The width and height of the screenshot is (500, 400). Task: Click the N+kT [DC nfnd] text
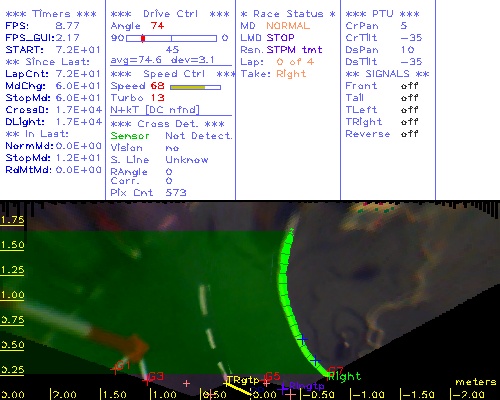click(155, 110)
